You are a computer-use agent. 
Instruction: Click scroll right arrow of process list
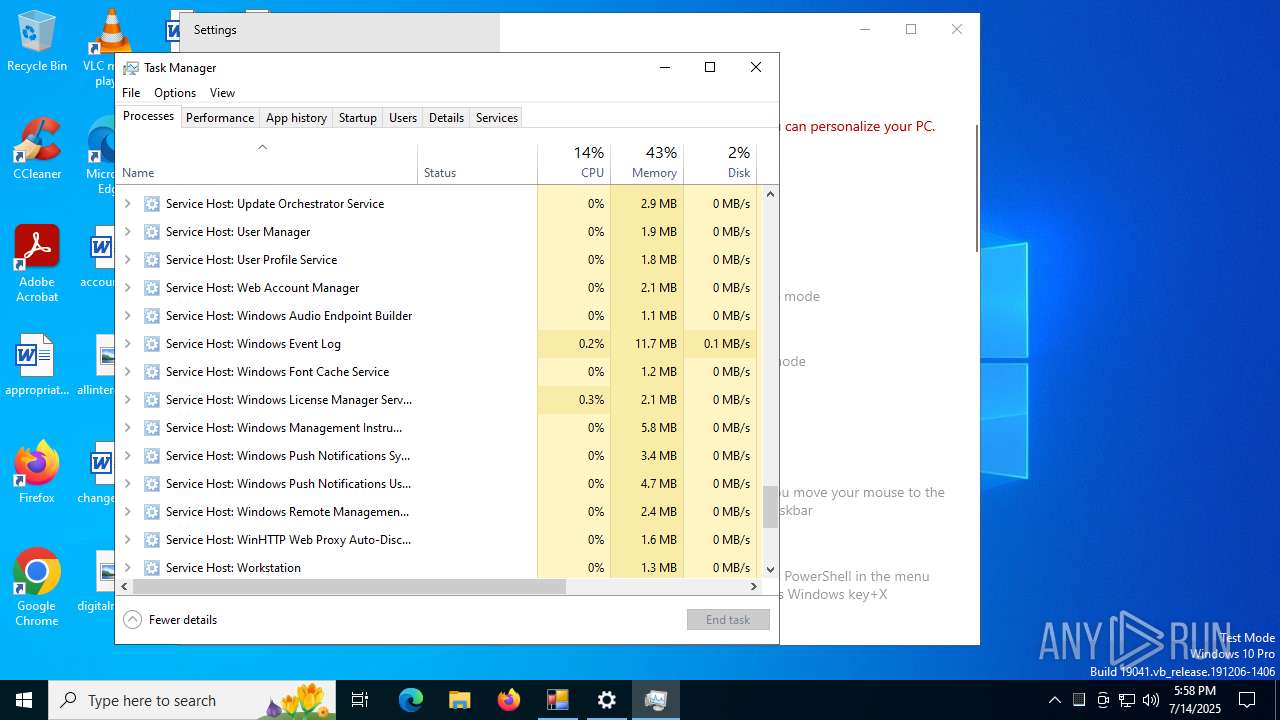[755, 587]
